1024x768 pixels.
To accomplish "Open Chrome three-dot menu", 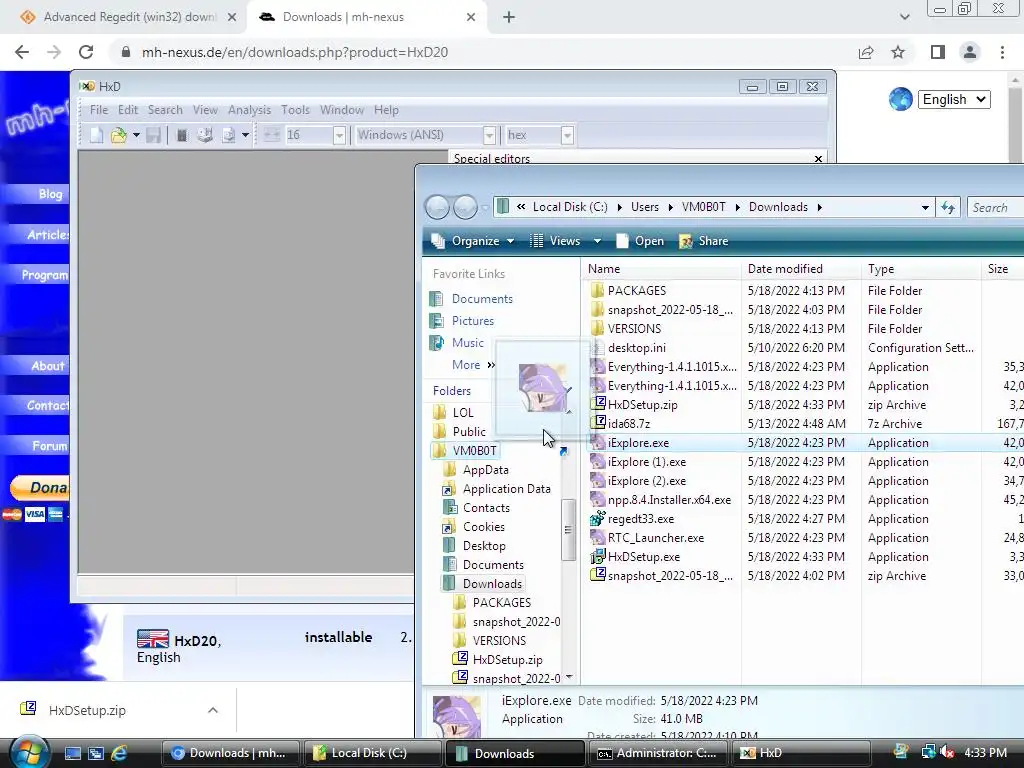I will pyautogui.click(x=1002, y=52).
